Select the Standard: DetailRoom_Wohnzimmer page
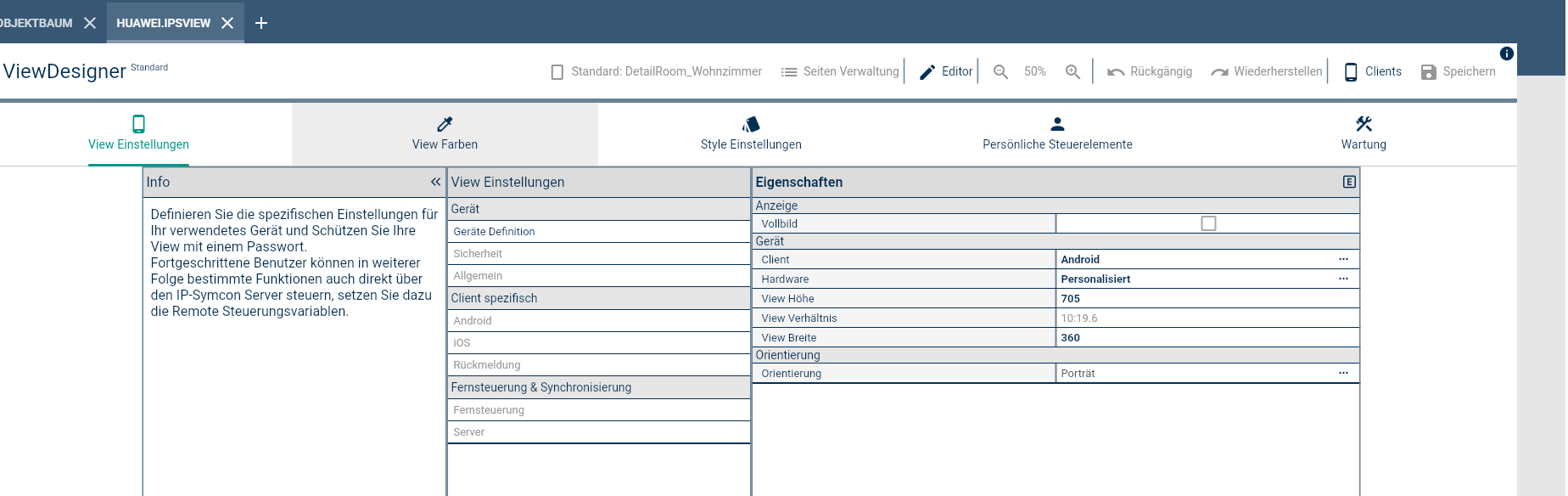This screenshot has height=496, width=1568. [656, 71]
